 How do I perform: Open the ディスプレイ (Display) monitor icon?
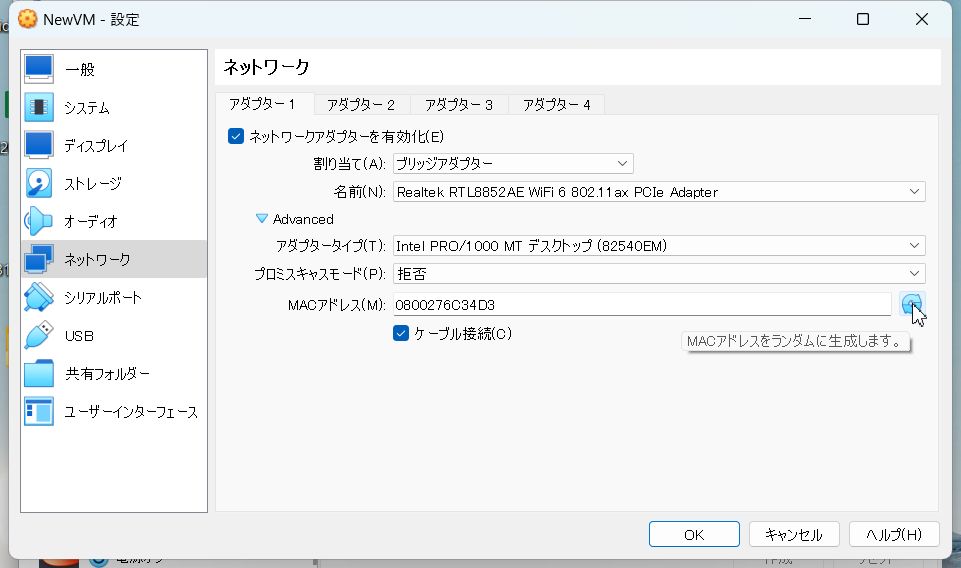(39, 145)
